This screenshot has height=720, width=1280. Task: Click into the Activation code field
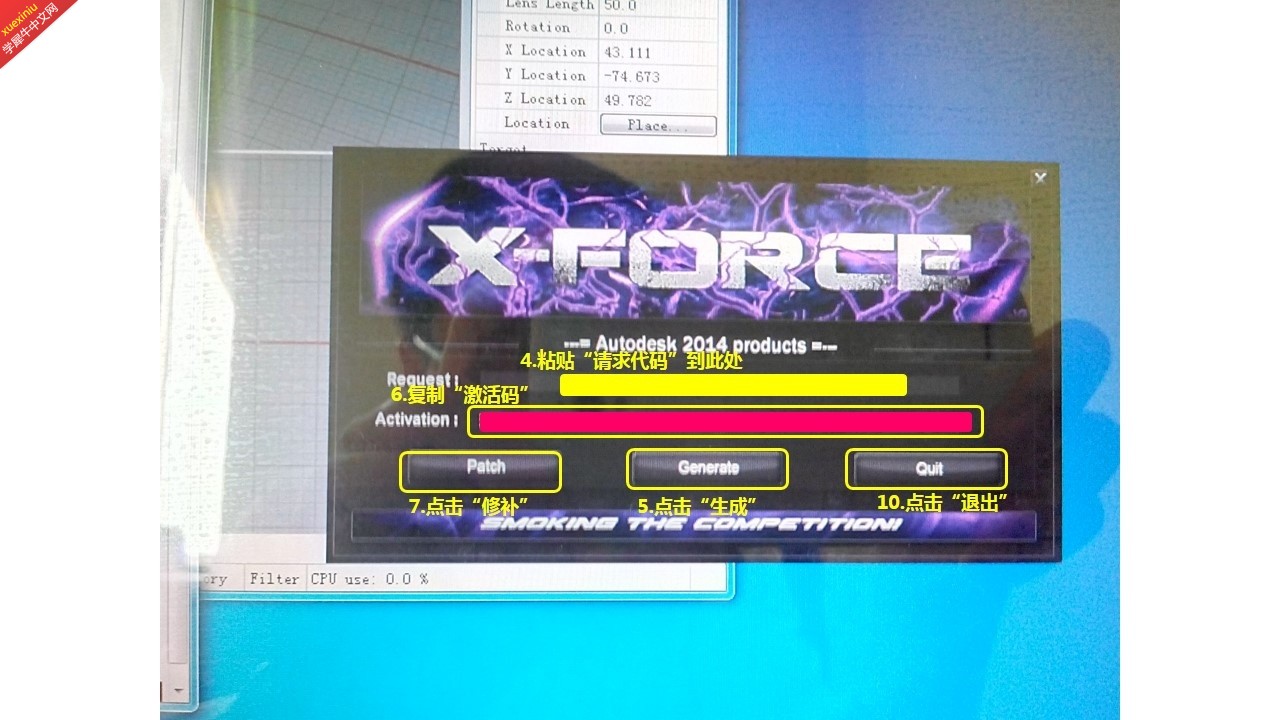(x=725, y=422)
